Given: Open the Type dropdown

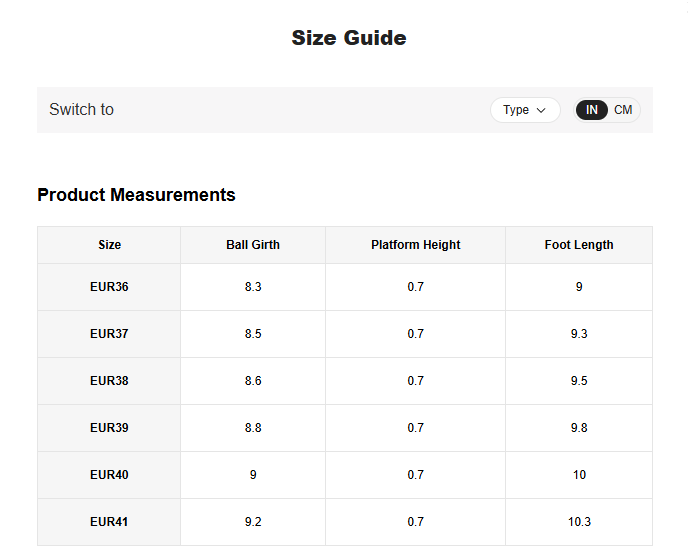Looking at the screenshot, I should (524, 110).
